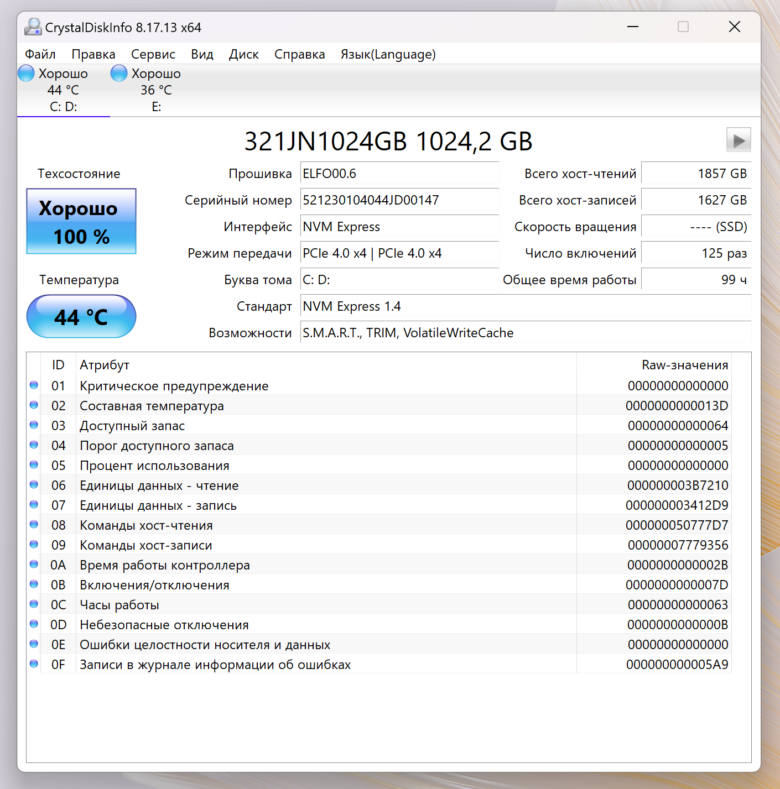Viewport: 780px width, 789px height.
Task: Select row 0C Часы работы
Action: pos(379,605)
